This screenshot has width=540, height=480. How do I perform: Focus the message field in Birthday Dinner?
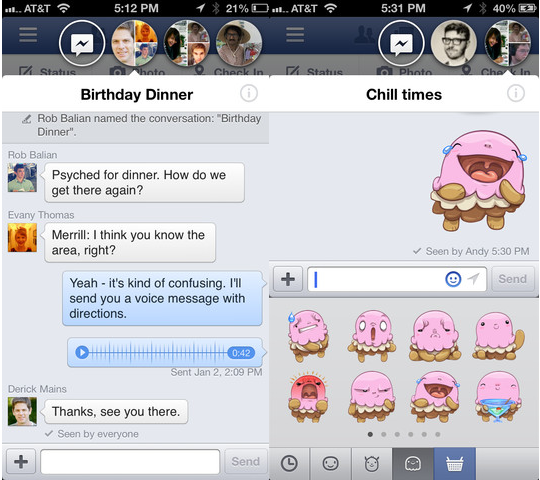click(130, 461)
